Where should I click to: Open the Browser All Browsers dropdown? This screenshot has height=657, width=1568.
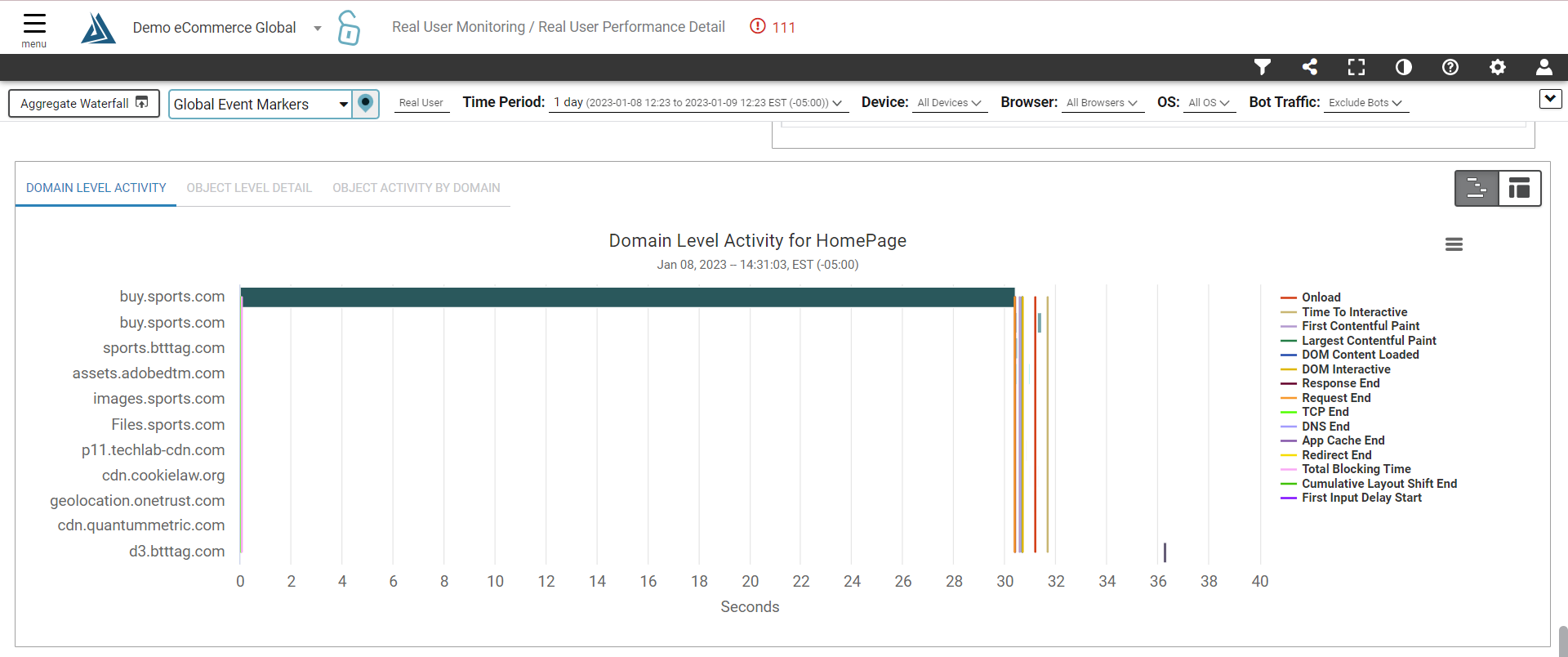(x=1102, y=103)
